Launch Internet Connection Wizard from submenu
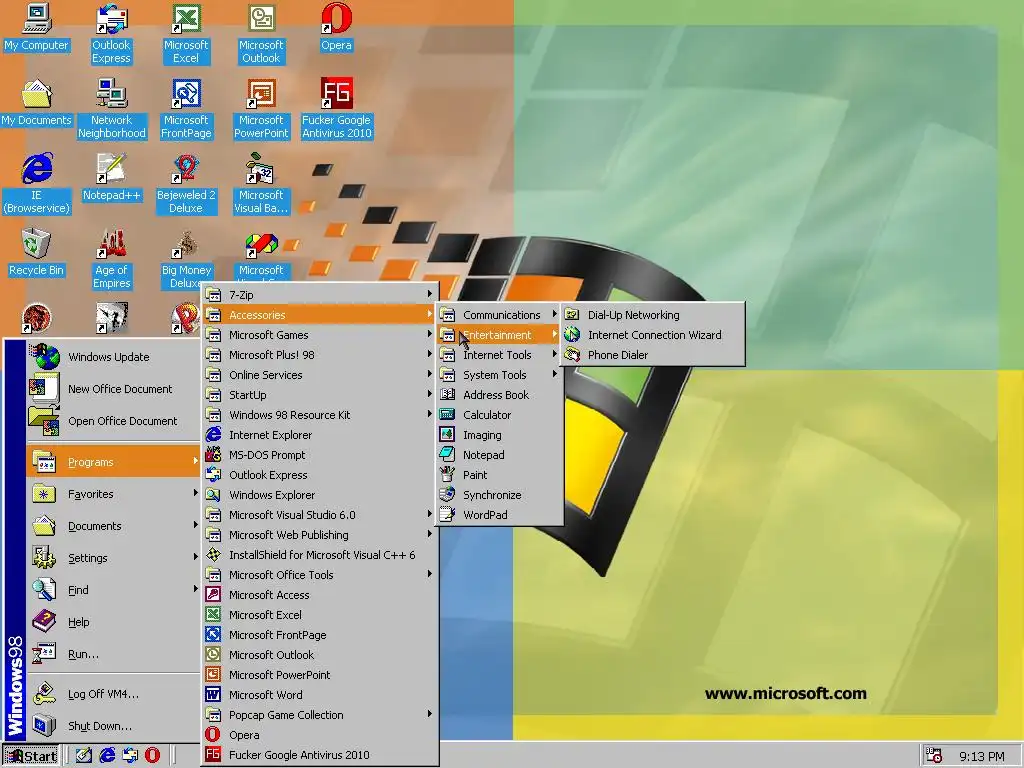The width and height of the screenshot is (1024, 768). [x=653, y=335]
